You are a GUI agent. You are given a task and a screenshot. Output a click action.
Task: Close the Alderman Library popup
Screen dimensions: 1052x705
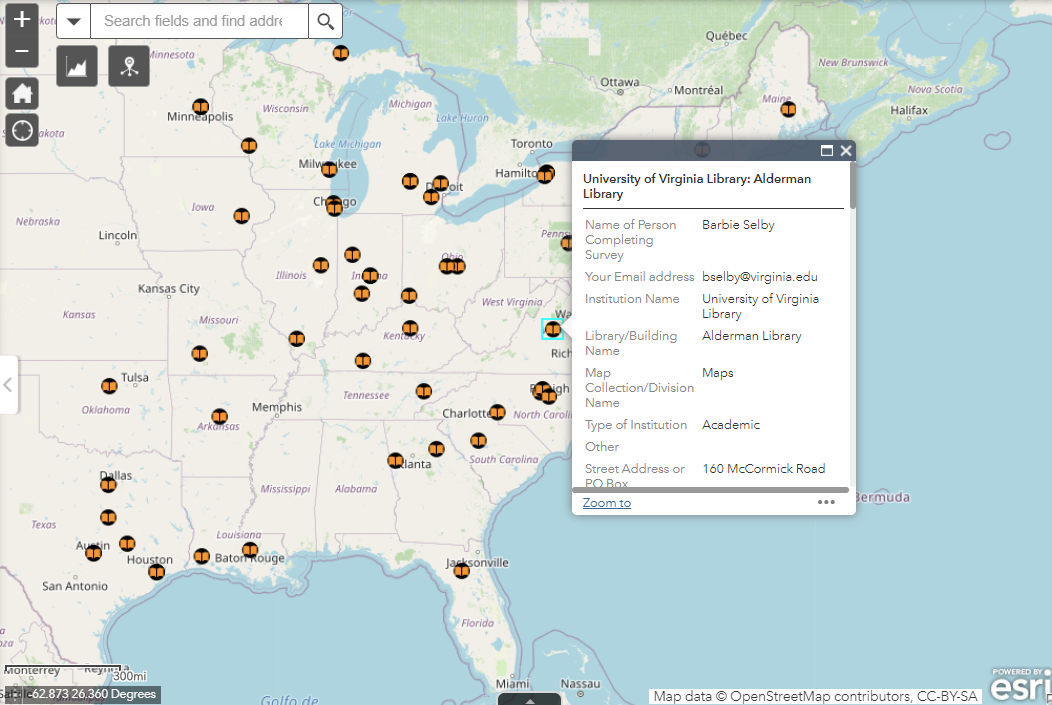[x=846, y=151]
